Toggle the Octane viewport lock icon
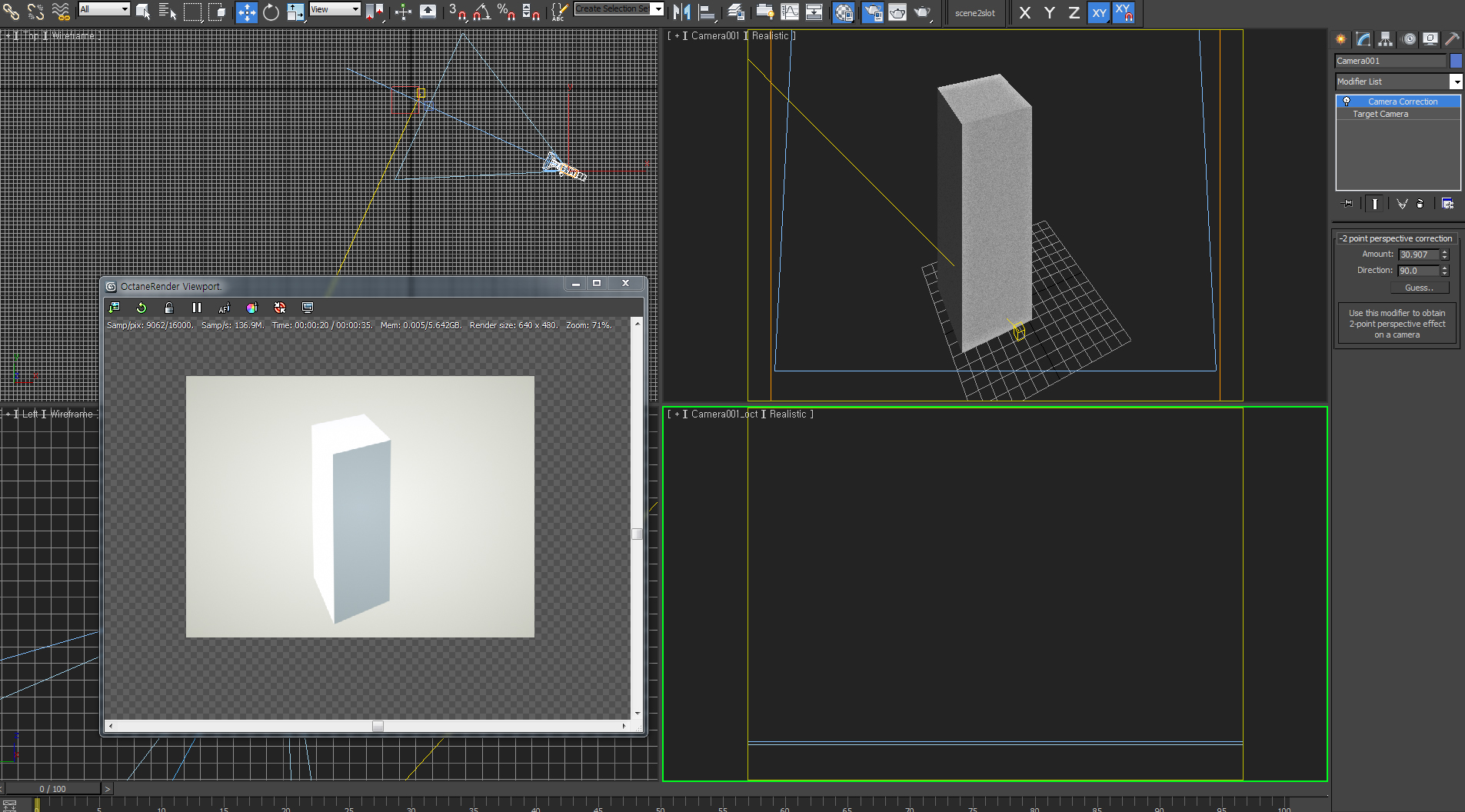 tap(169, 308)
